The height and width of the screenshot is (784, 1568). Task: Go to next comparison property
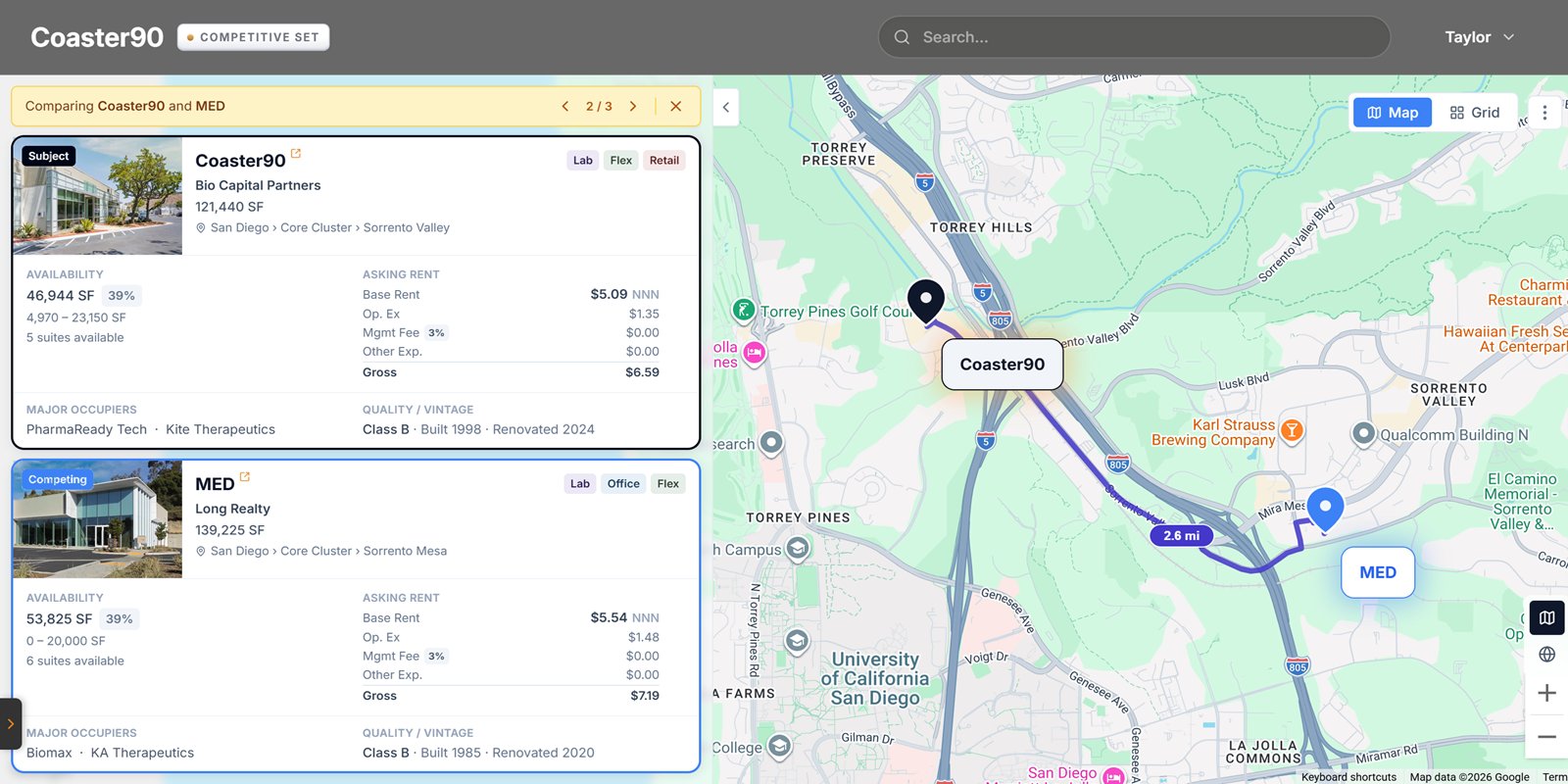pyautogui.click(x=633, y=106)
